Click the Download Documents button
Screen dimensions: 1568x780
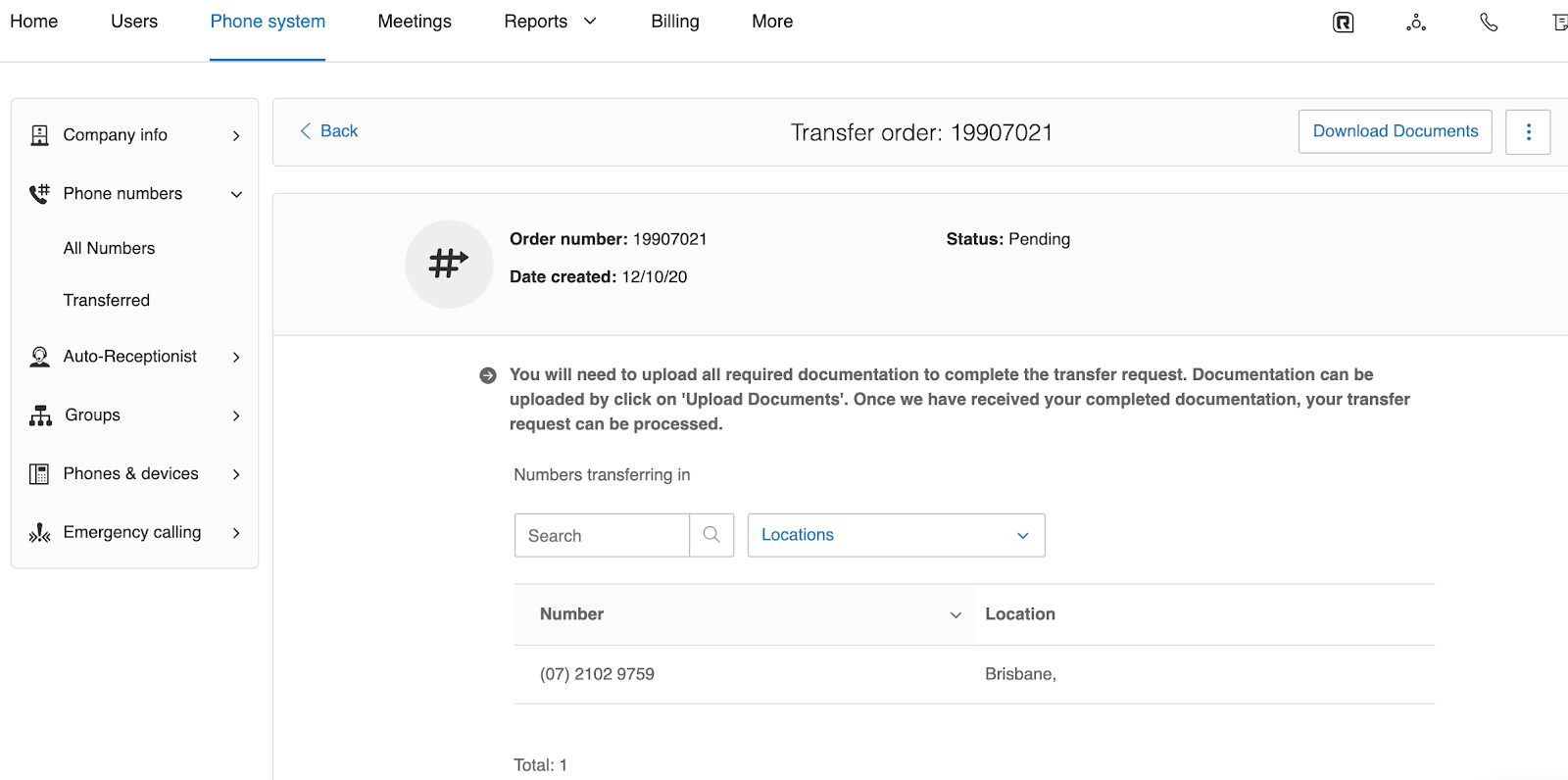coord(1396,131)
